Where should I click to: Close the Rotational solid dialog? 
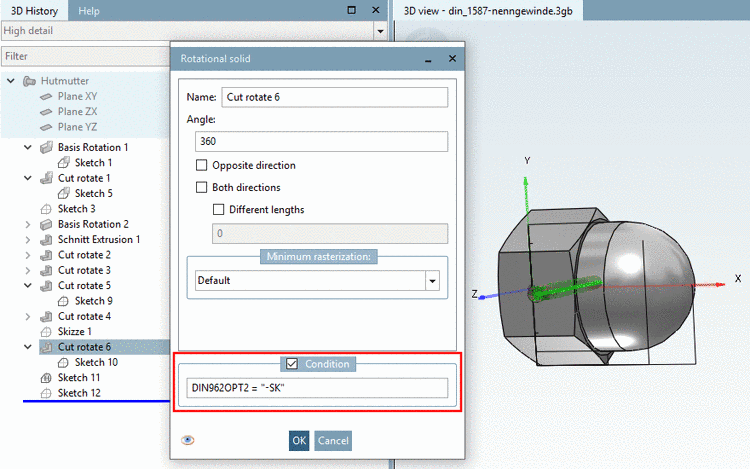click(x=452, y=58)
